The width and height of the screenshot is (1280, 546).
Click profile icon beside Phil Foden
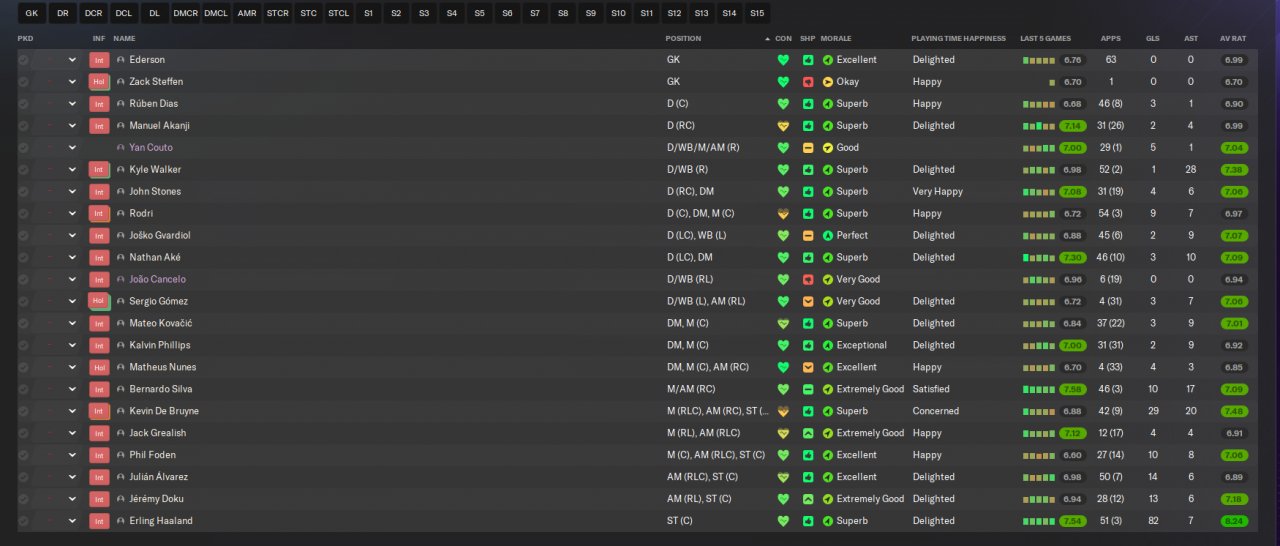121,456
